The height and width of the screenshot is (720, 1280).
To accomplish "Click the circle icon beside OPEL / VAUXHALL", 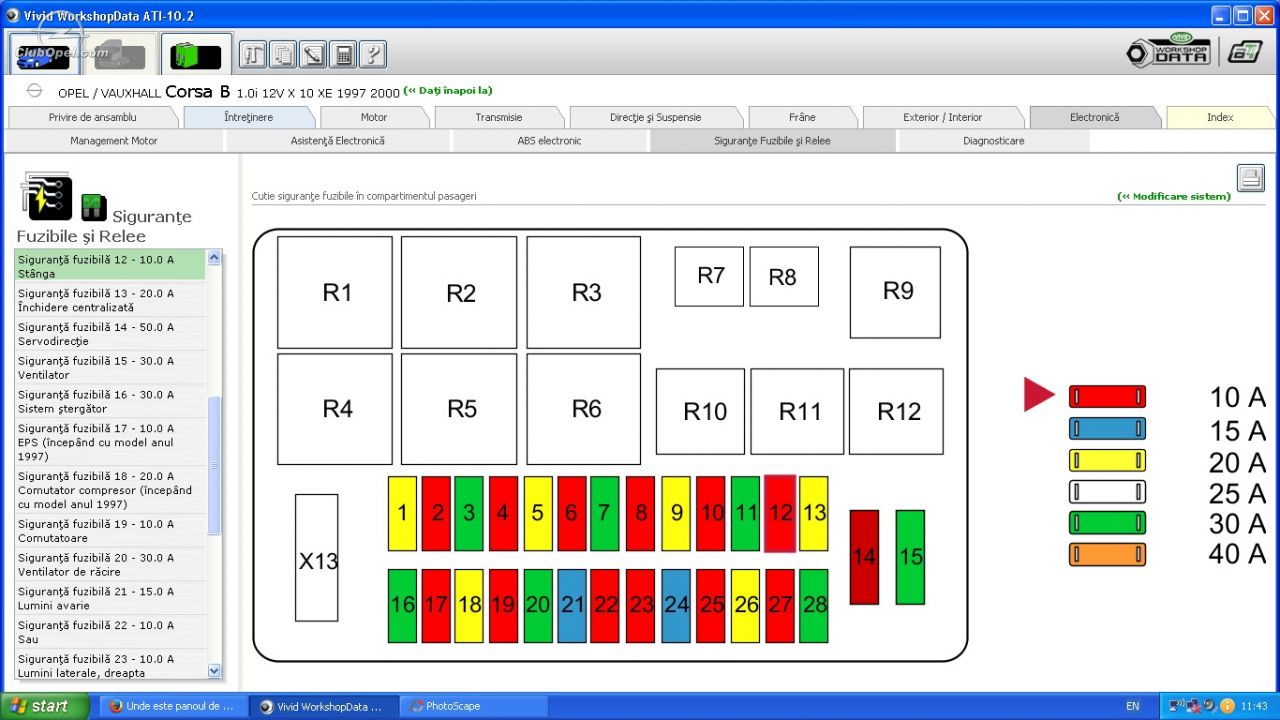I will point(34,91).
